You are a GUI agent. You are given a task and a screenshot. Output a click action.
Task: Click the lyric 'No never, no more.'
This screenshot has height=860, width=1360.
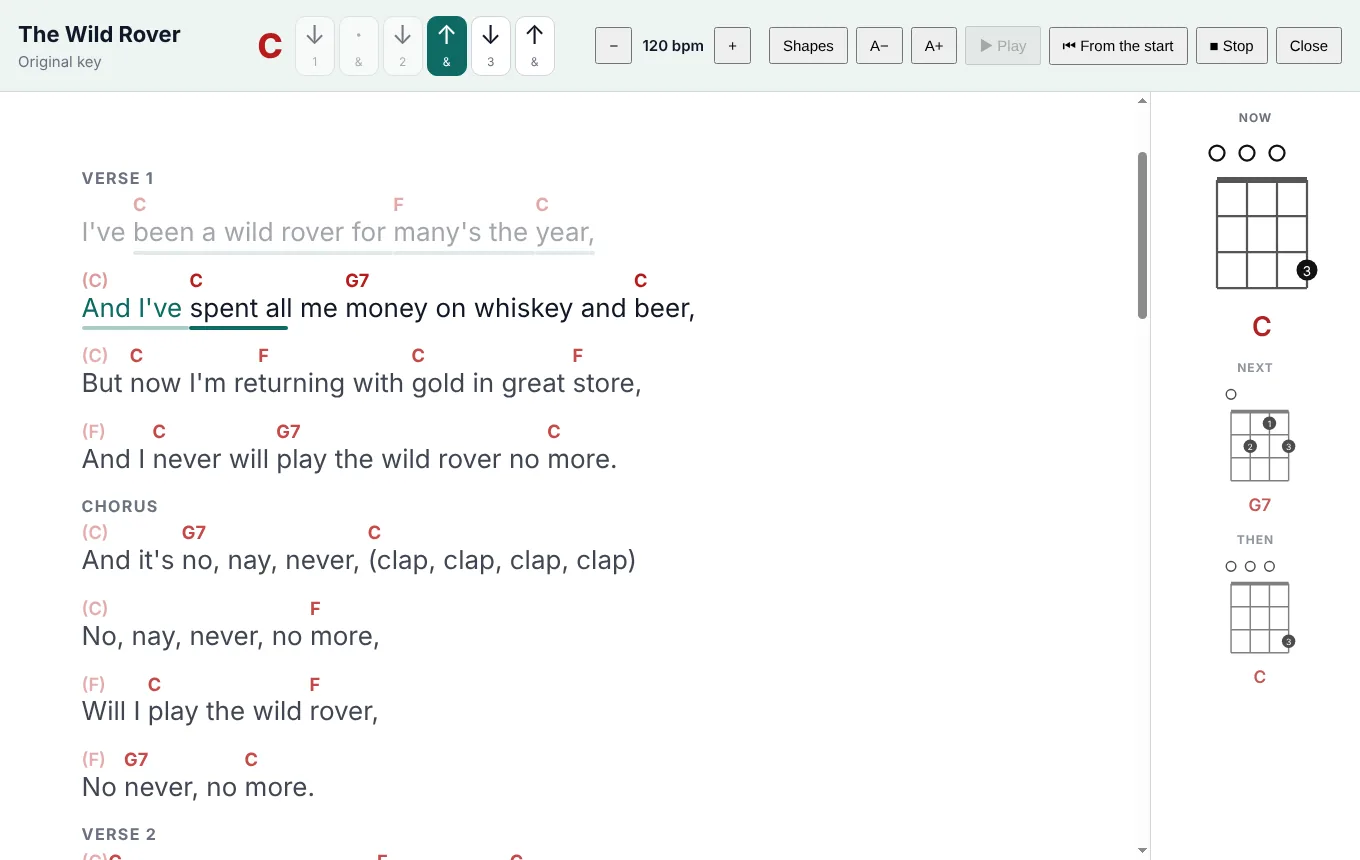coord(198,787)
